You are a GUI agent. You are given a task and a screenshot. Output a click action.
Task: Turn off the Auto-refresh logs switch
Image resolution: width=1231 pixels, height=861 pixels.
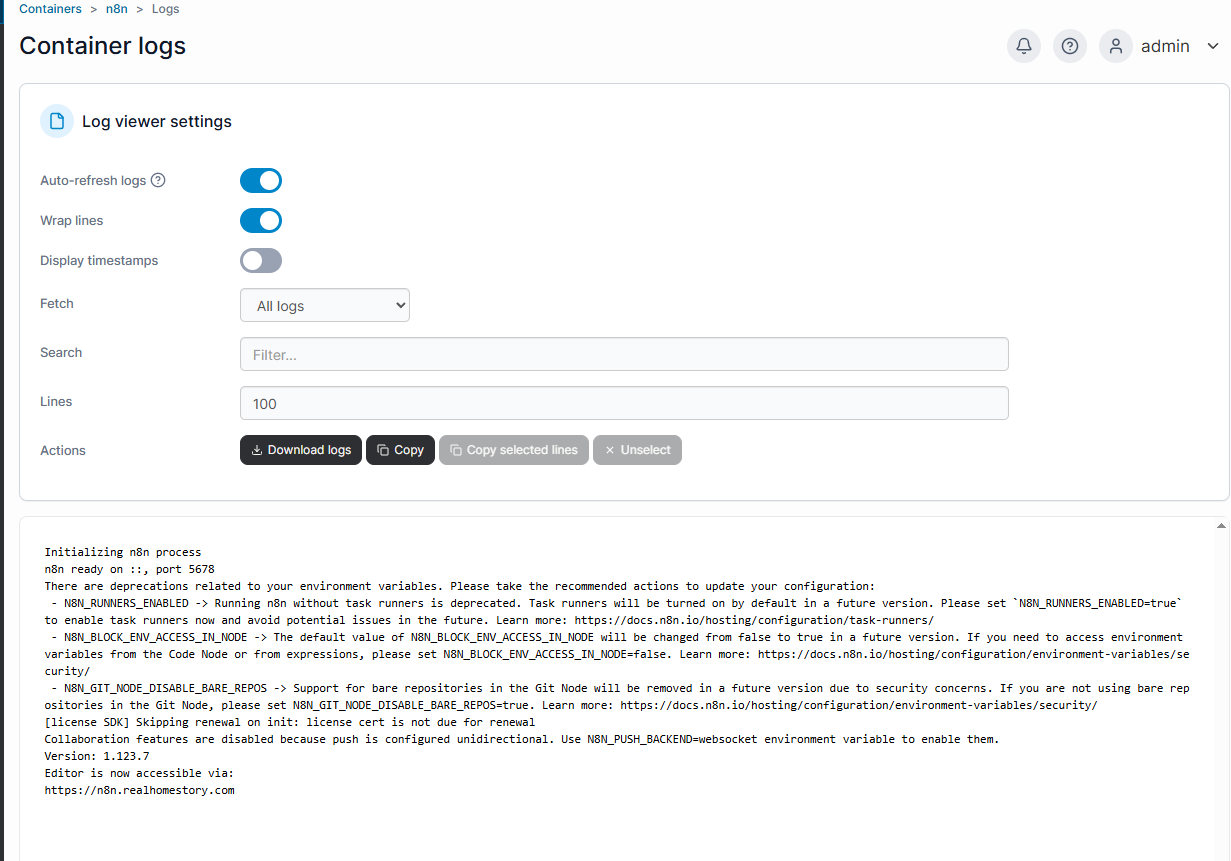(261, 180)
